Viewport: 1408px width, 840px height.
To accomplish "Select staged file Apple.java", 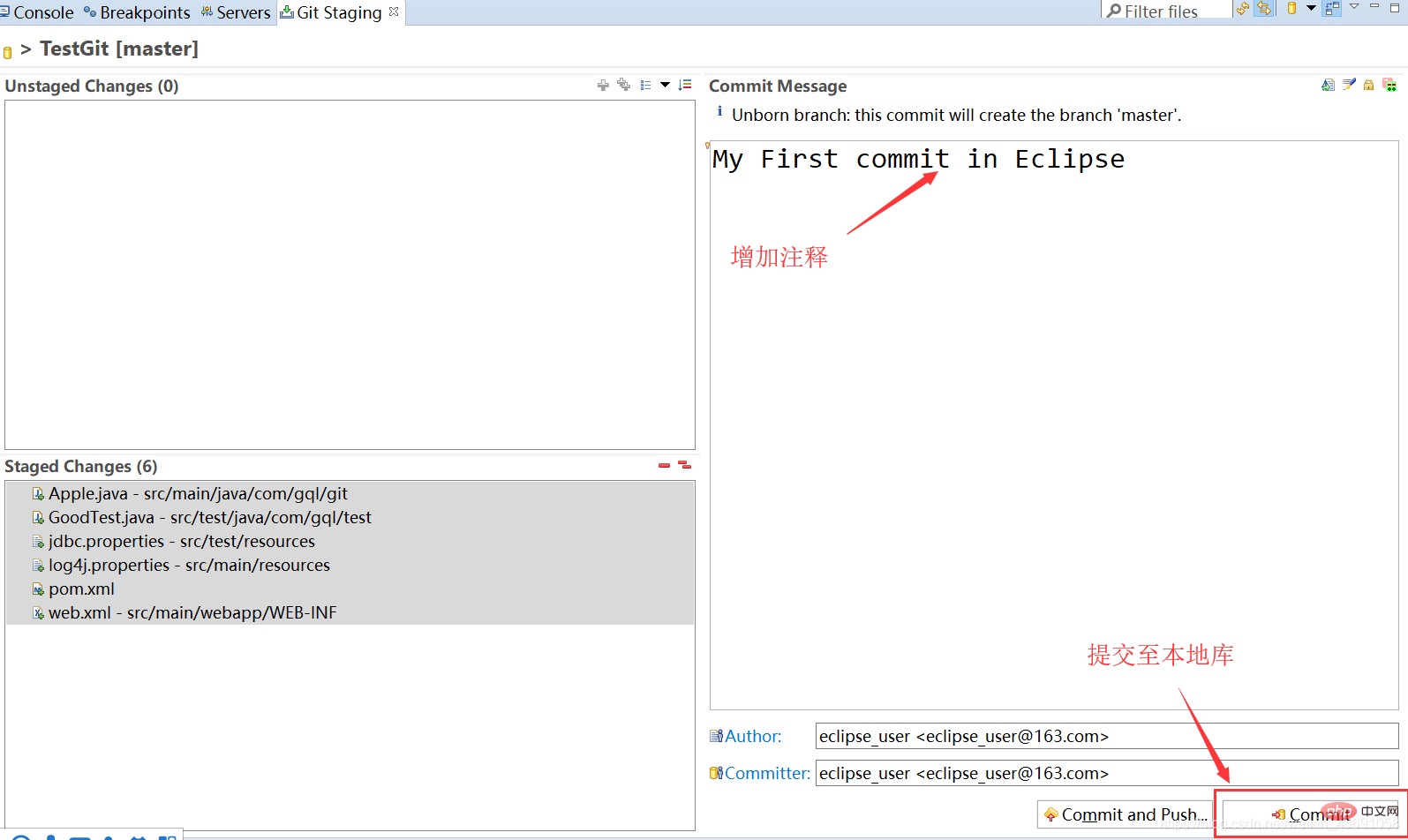I will tap(350, 493).
